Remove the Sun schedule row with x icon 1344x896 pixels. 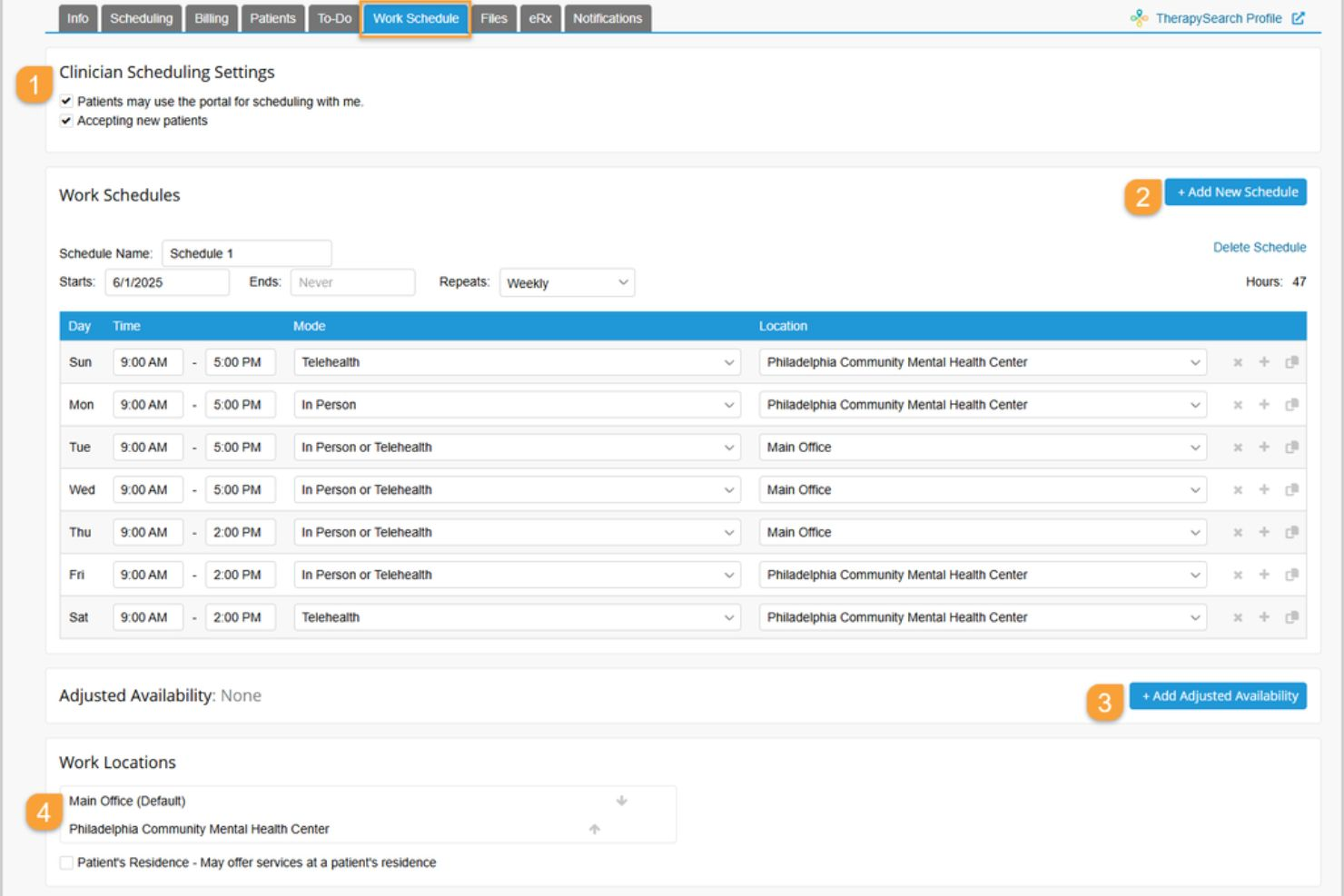(1237, 362)
